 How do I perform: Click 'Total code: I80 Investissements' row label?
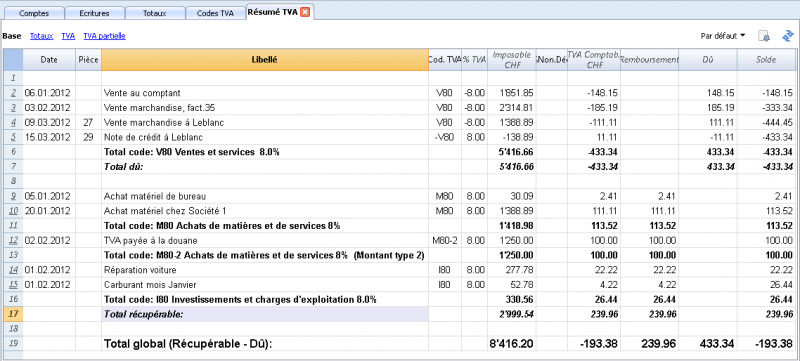tap(265, 300)
